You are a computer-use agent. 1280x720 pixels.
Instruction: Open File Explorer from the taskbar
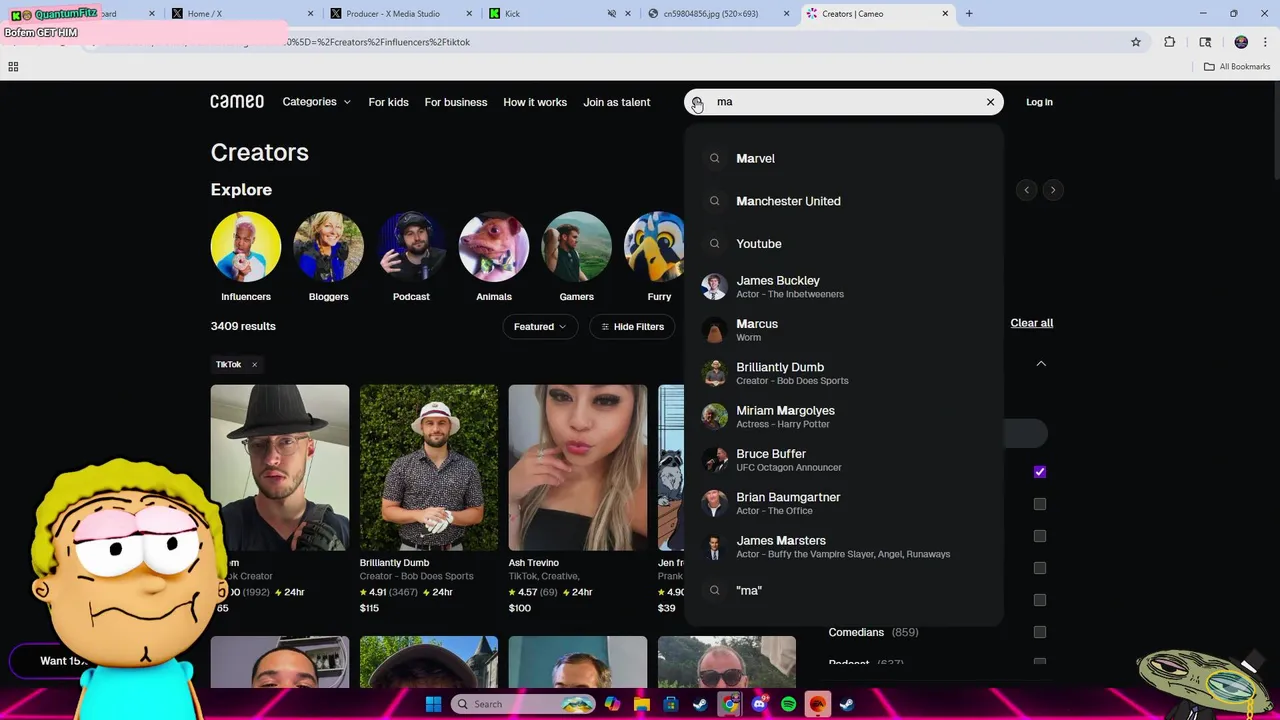[x=642, y=704]
